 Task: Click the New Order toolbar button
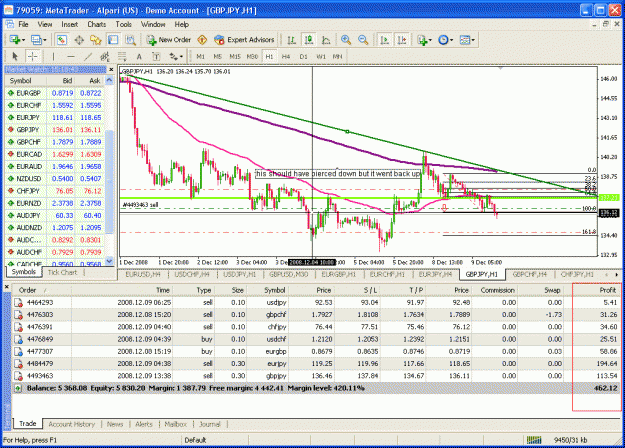click(169, 40)
